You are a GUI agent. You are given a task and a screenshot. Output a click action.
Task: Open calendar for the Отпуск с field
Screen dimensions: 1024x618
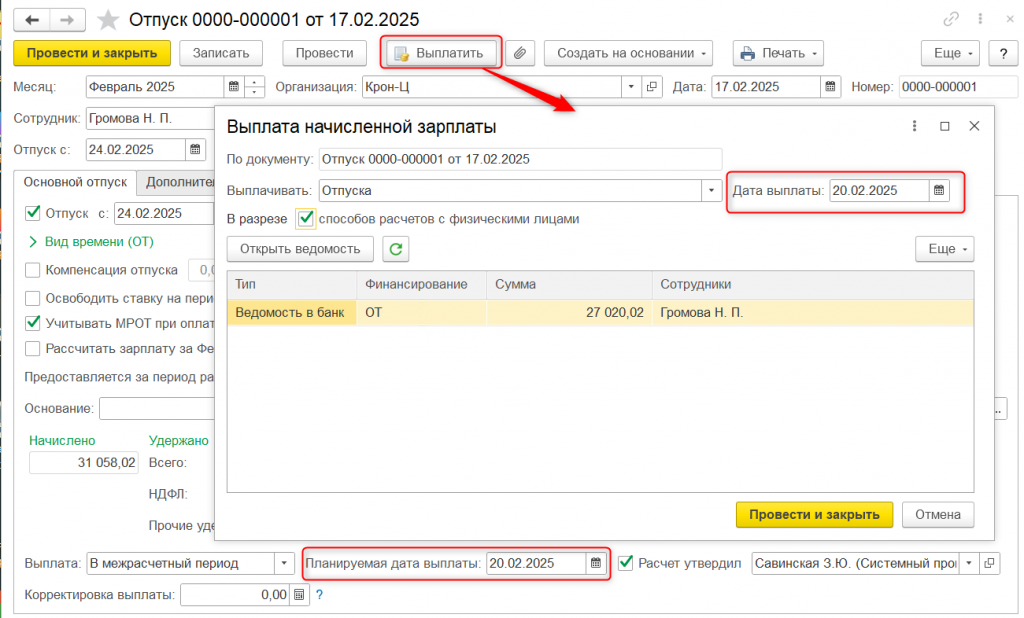coord(195,150)
